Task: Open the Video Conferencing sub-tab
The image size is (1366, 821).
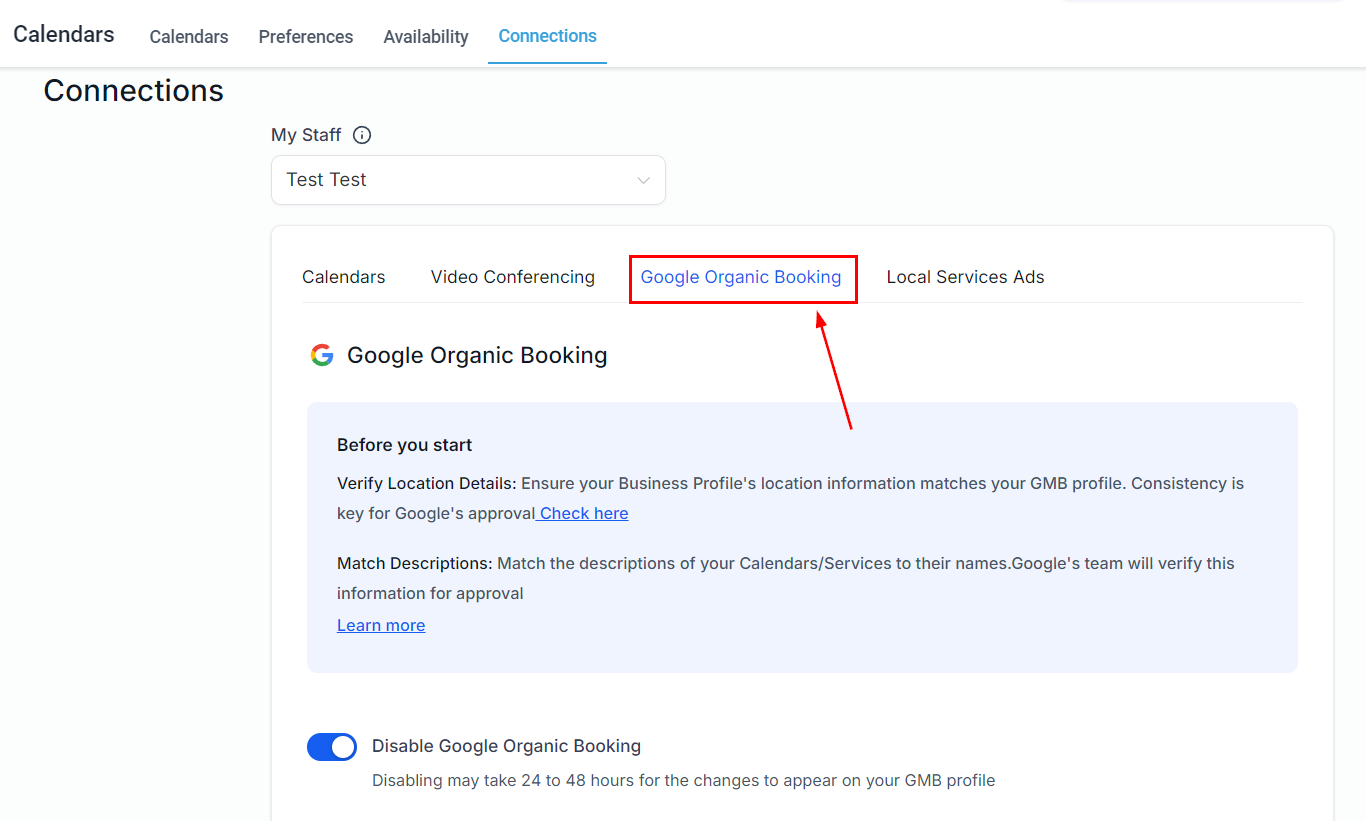Action: 513,277
